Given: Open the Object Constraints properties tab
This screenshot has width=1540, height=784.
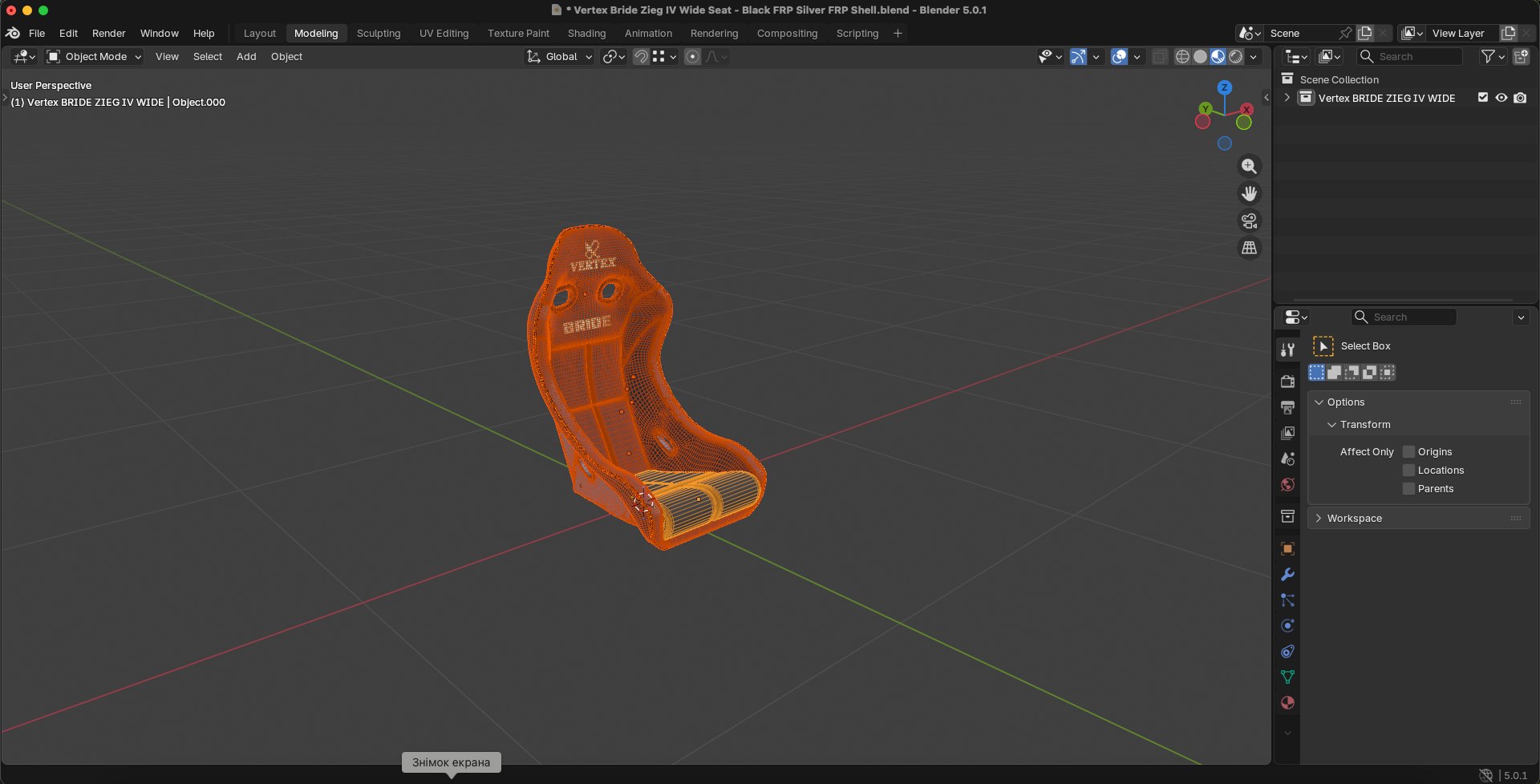Looking at the screenshot, I should [x=1287, y=652].
